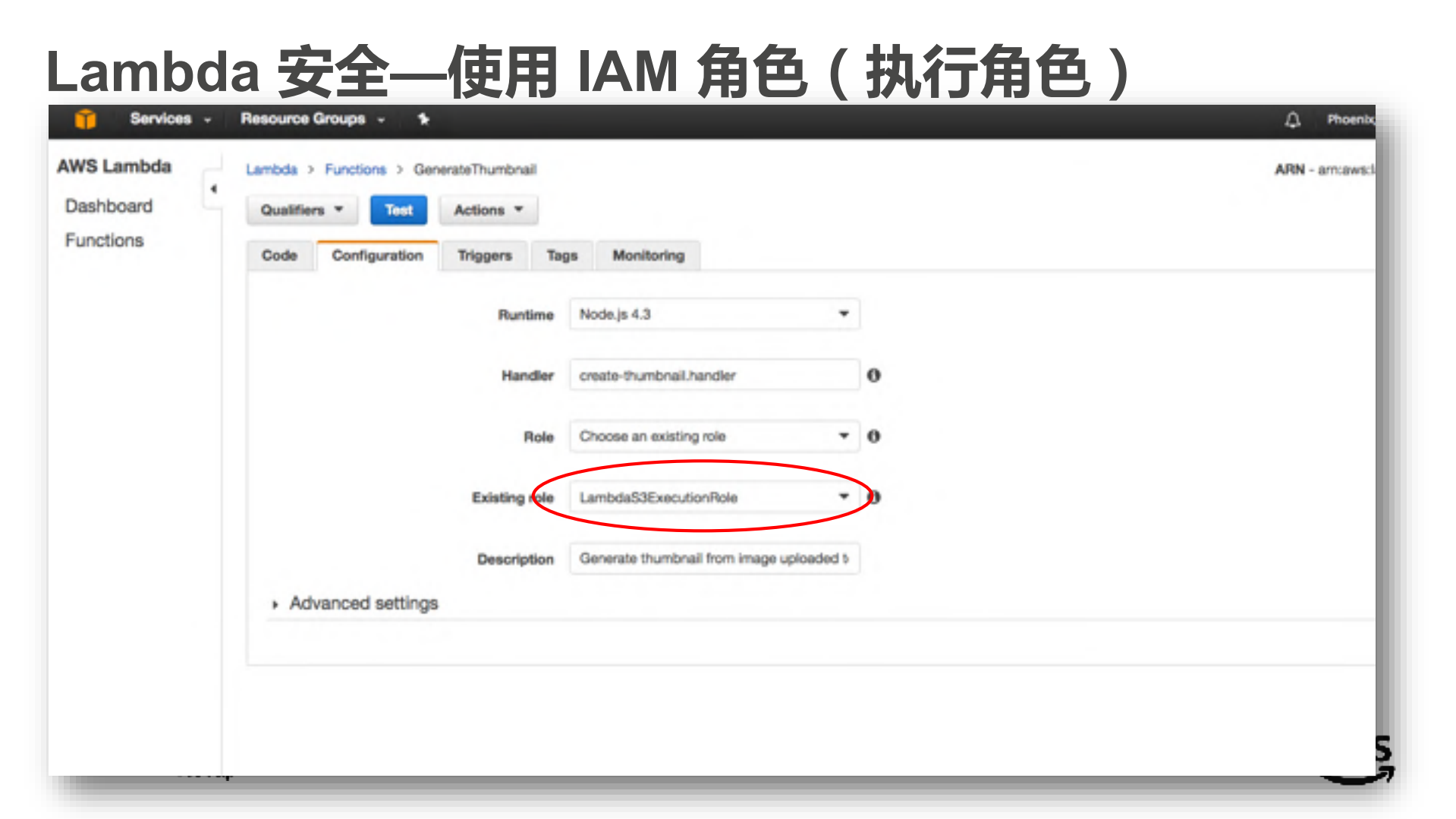Open the Qualifiers dropdown
Screen dimensions: 1456x819
coord(301,210)
